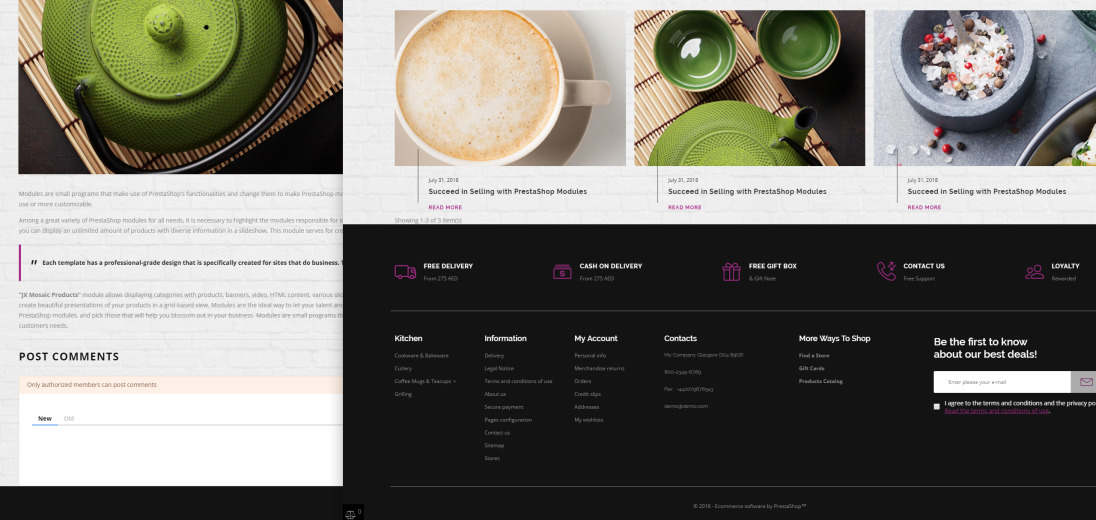This screenshot has width=1096, height=520.
Task: Expand the Coffee Mugs & Teacups submenu
Action: (x=454, y=381)
